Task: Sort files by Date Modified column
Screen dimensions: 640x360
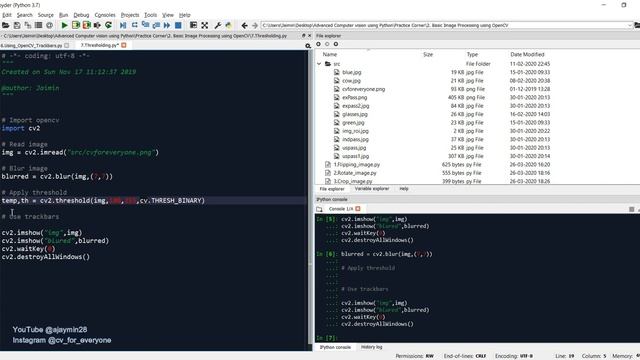Action: coord(527,54)
